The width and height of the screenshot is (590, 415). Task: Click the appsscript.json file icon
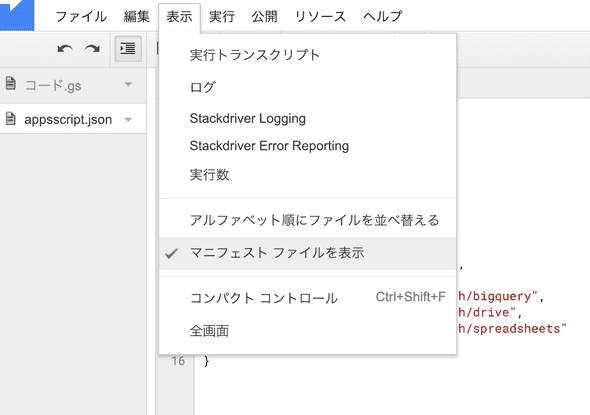point(11,119)
